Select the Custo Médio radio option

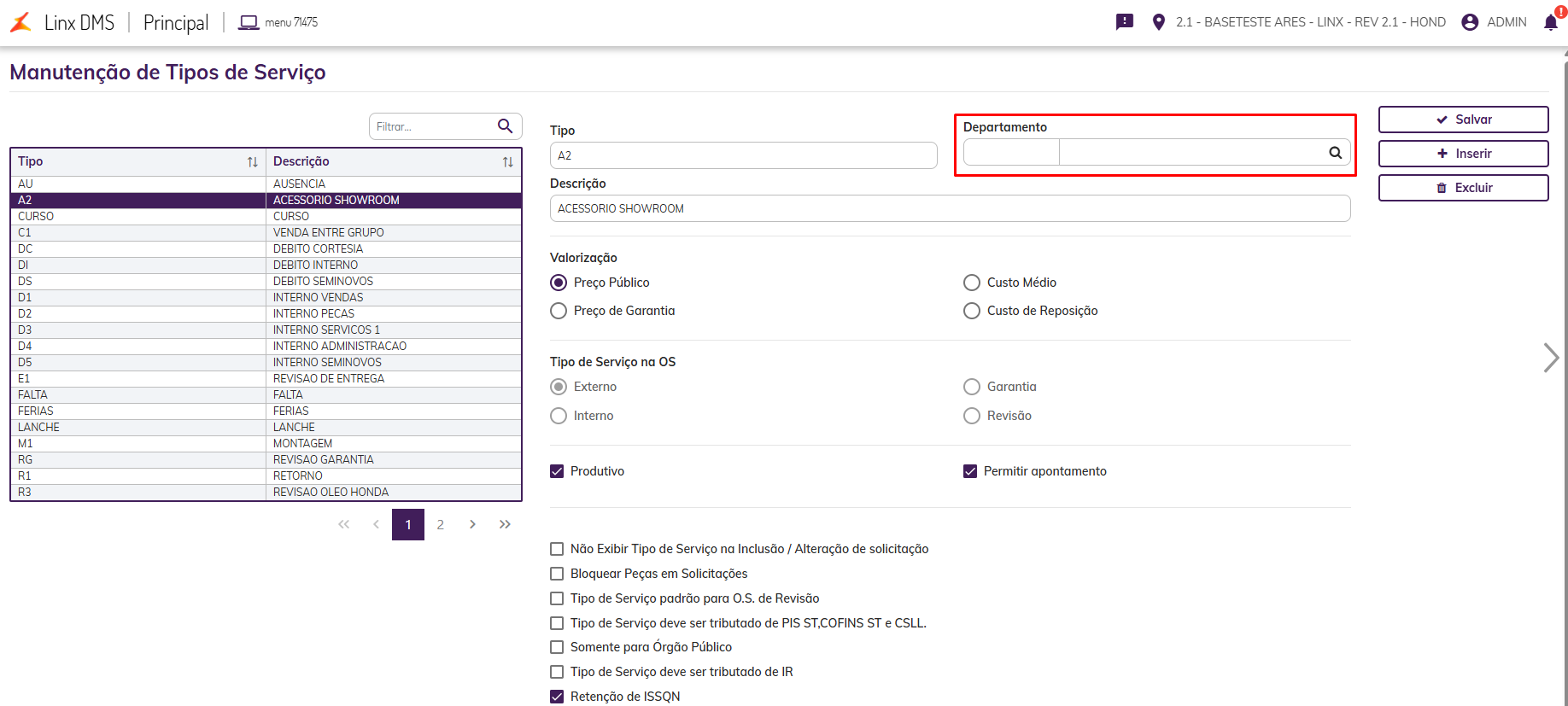coord(972,283)
